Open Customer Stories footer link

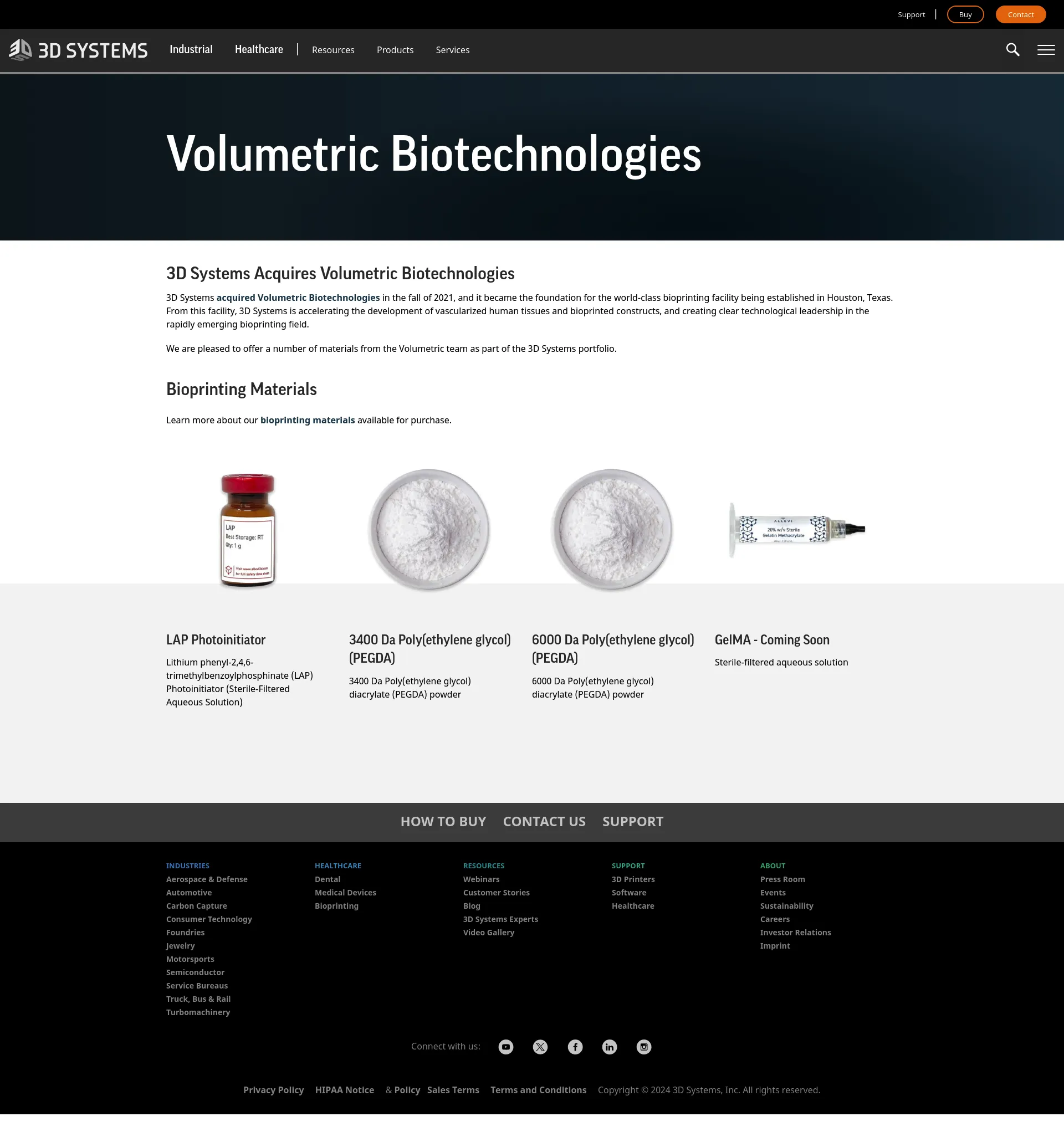497,893
